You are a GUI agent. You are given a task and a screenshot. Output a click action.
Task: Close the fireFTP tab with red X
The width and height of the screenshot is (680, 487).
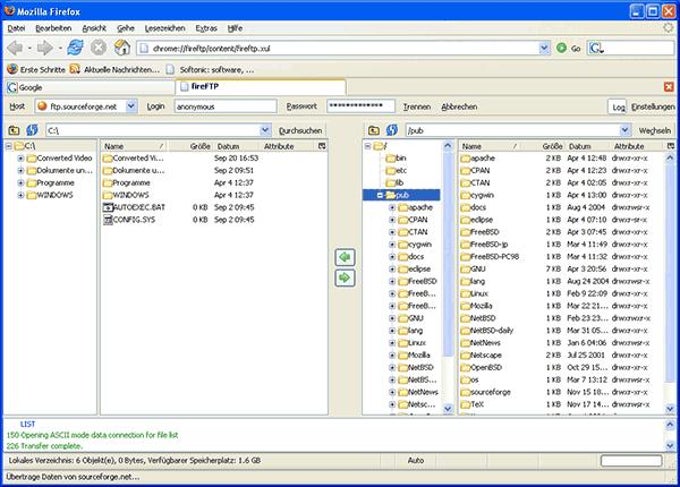click(669, 87)
